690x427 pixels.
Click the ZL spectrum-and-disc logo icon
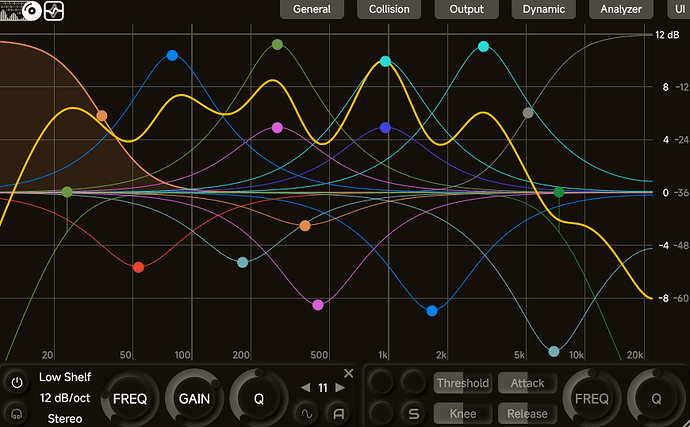point(21,11)
